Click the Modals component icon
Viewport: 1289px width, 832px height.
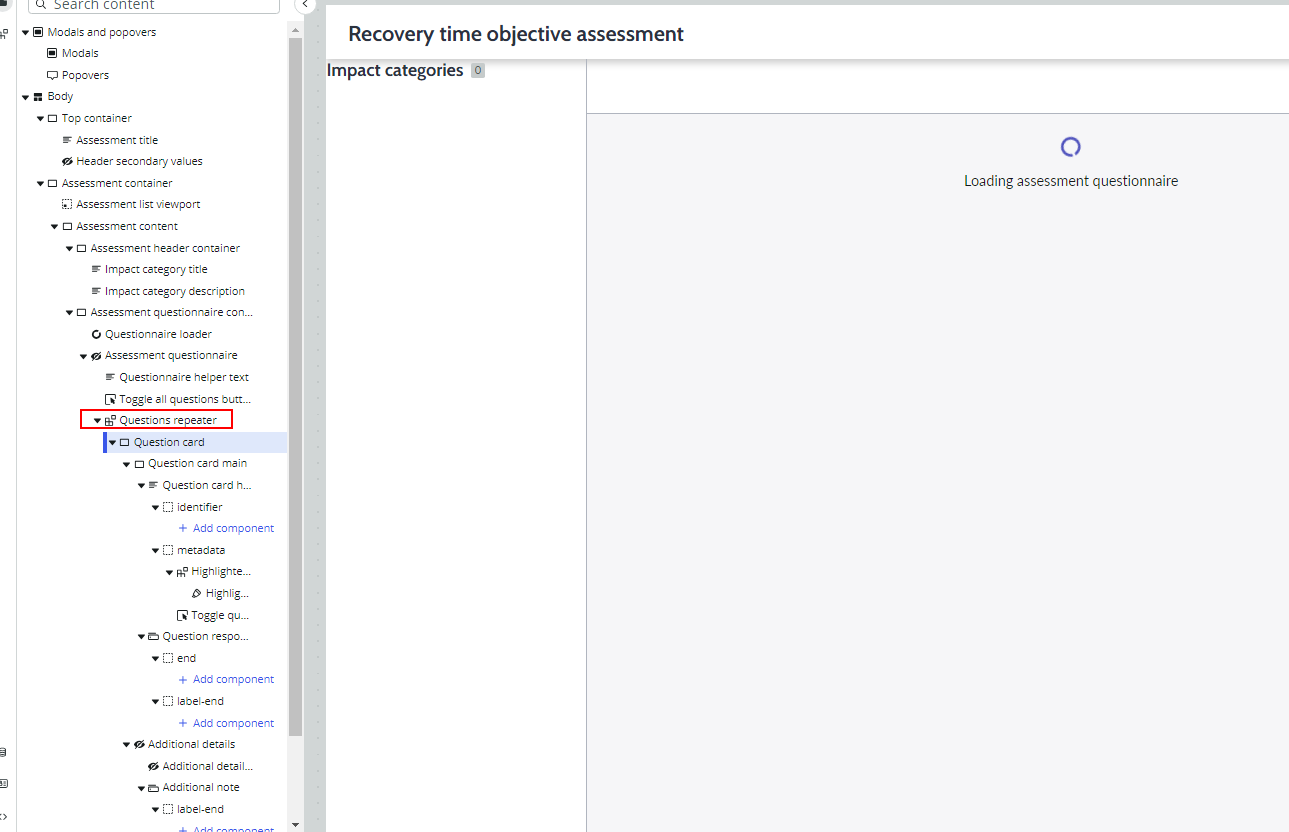tap(52, 53)
